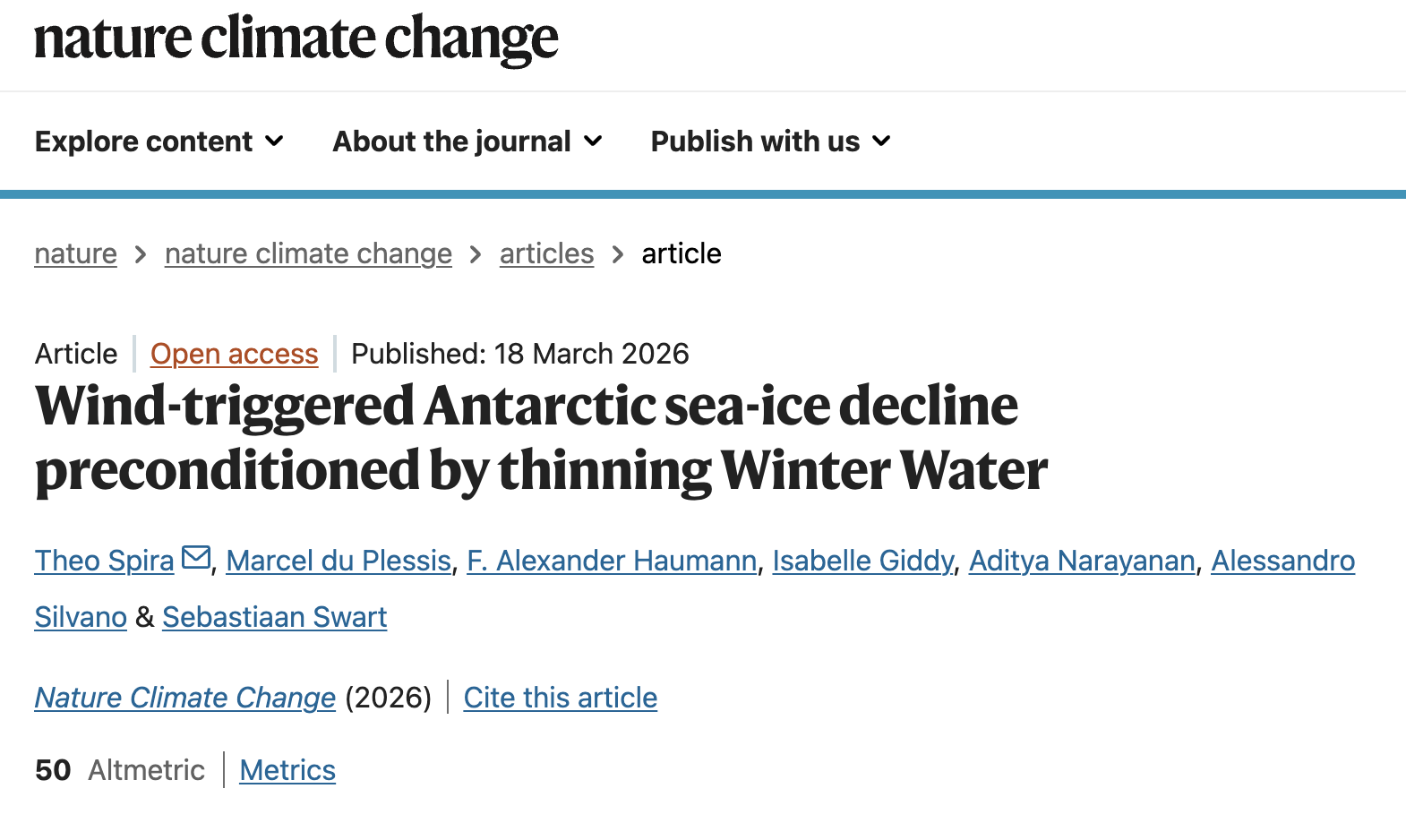1406x840 pixels.
Task: Click author Aditya Narayanan
Action: point(1082,561)
